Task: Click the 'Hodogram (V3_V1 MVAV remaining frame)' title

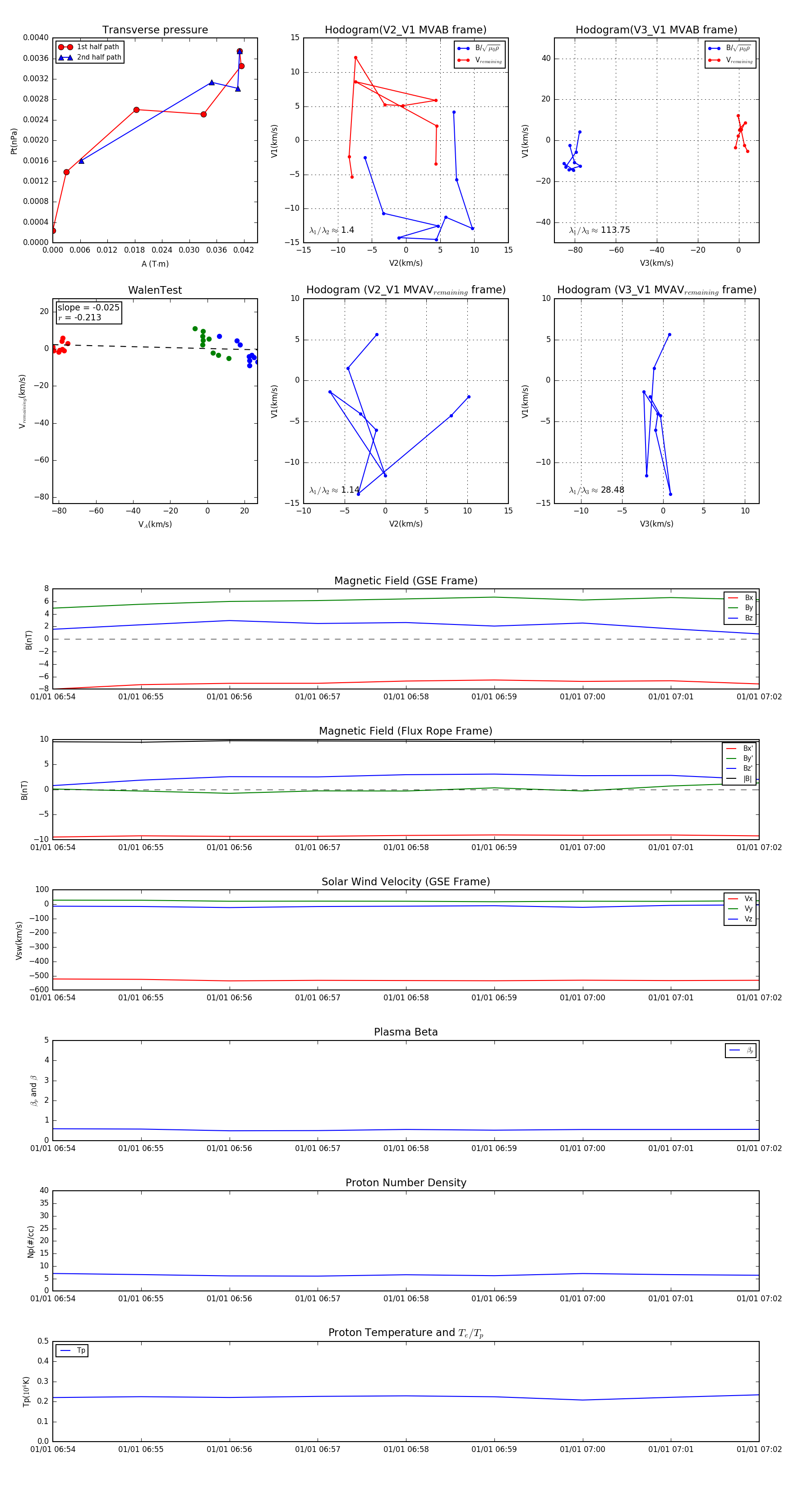Action: coord(656,290)
